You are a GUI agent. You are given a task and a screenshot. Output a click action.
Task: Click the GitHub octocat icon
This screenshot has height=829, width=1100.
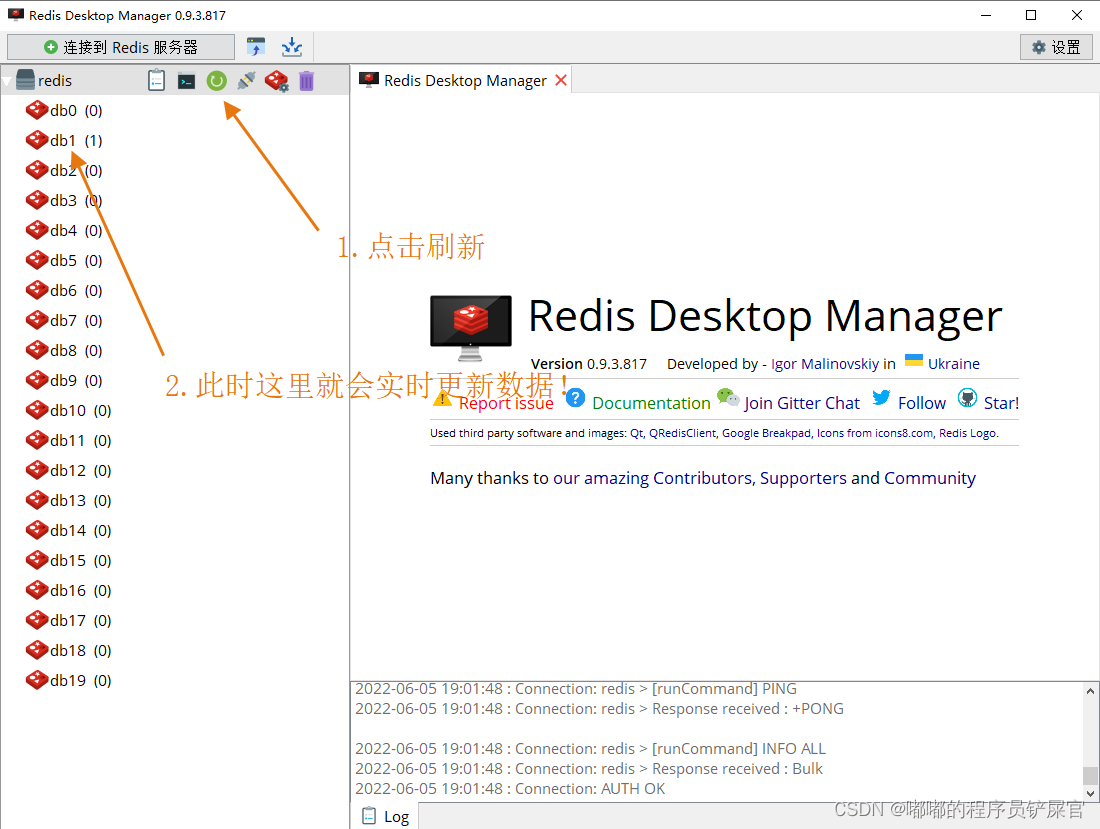point(967,398)
